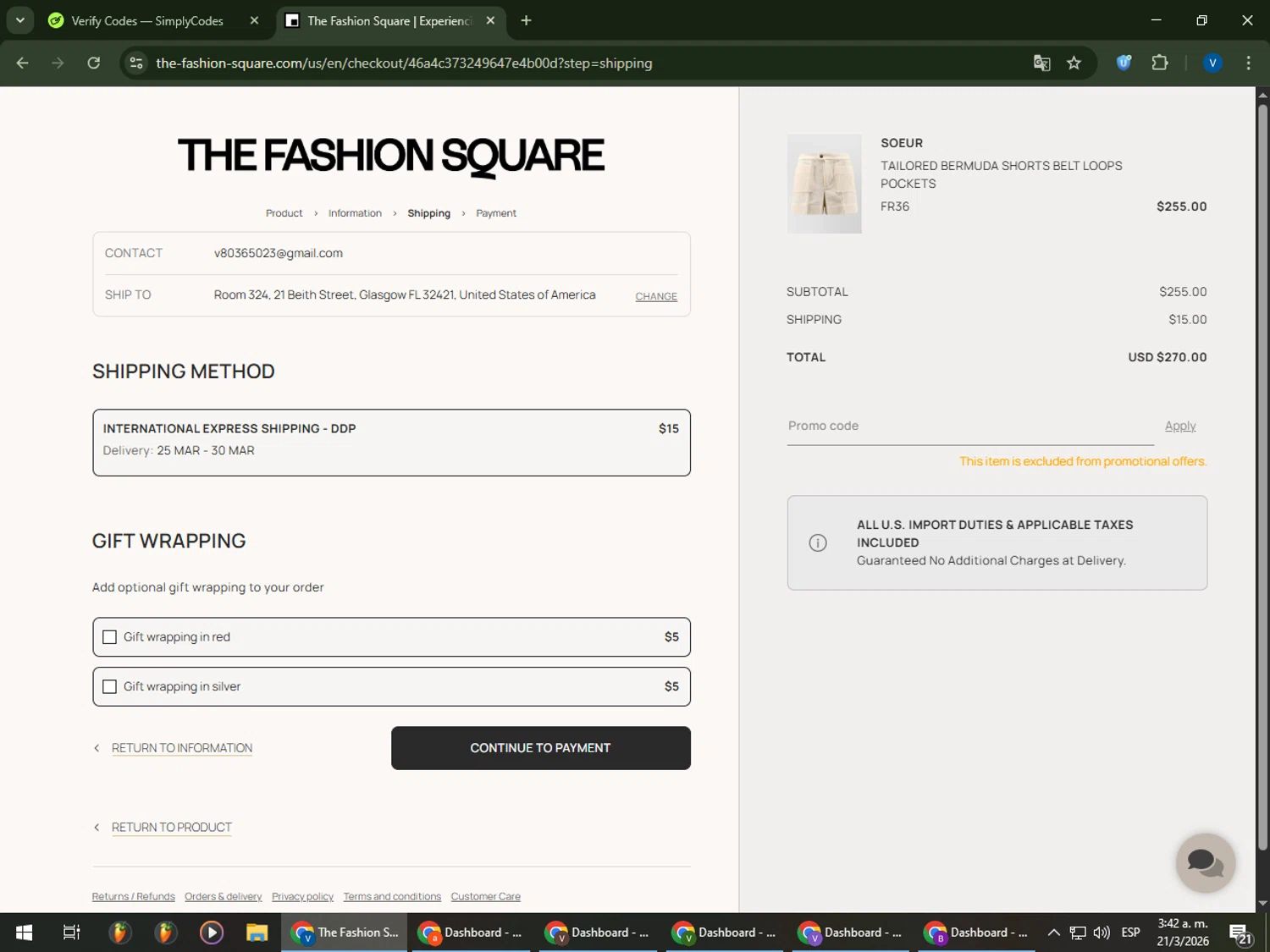Close the Verify Codes SimplyCodes tab
The image size is (1270, 952).
254,20
